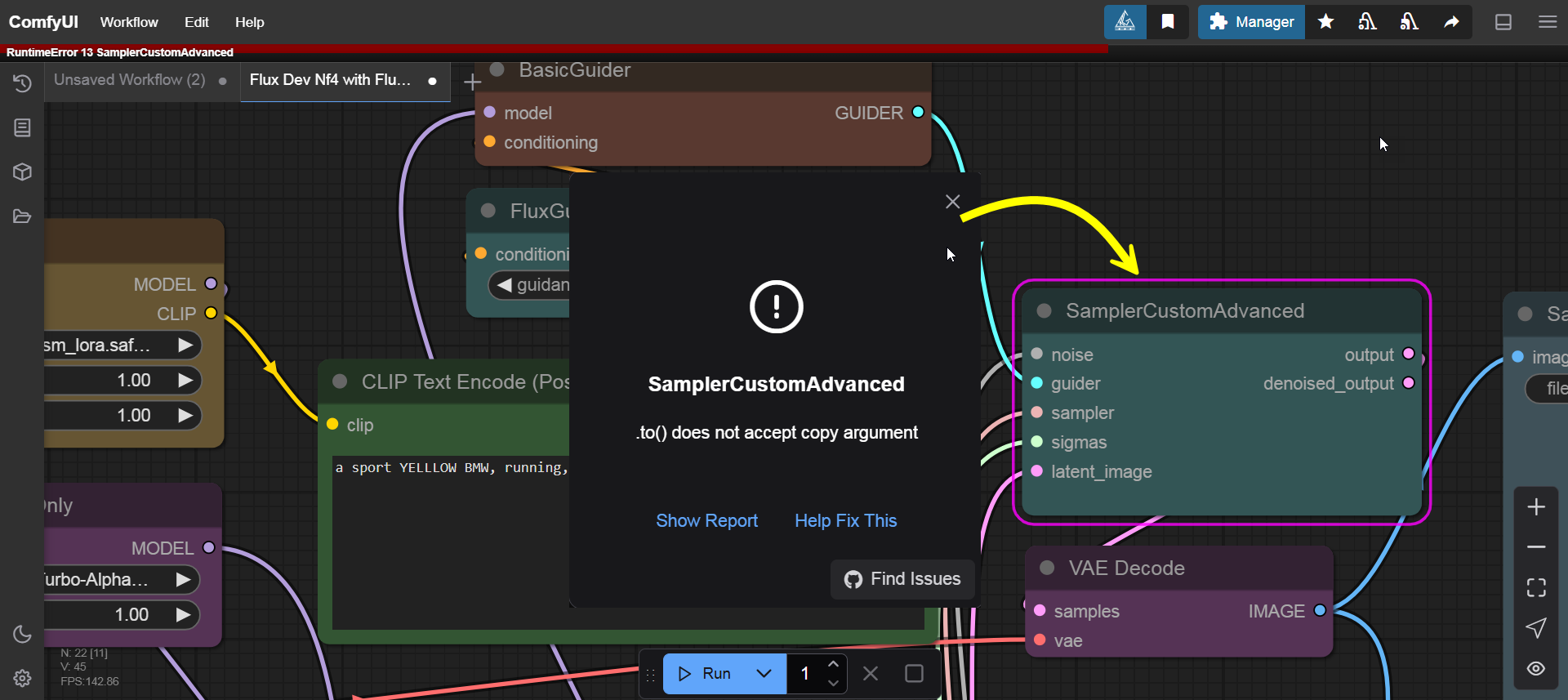
Task: Toggle dark theme moon icon
Action: pos(22,634)
